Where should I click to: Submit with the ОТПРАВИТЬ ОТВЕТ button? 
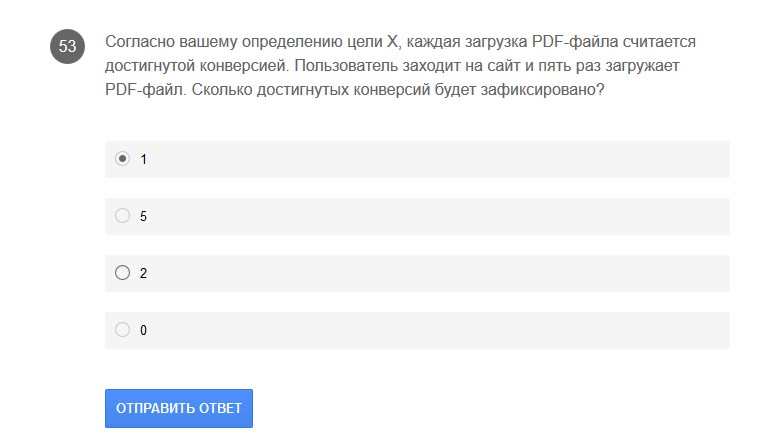[179, 408]
